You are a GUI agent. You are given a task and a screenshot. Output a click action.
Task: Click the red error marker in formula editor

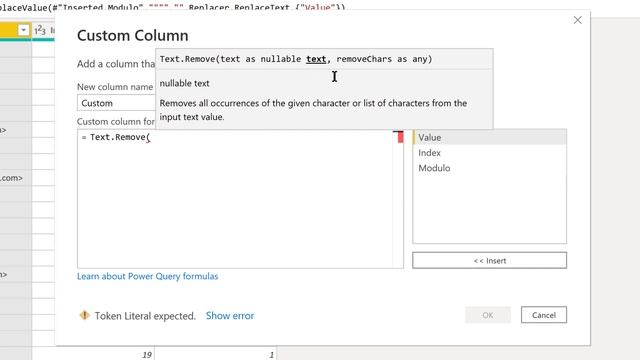click(x=400, y=137)
